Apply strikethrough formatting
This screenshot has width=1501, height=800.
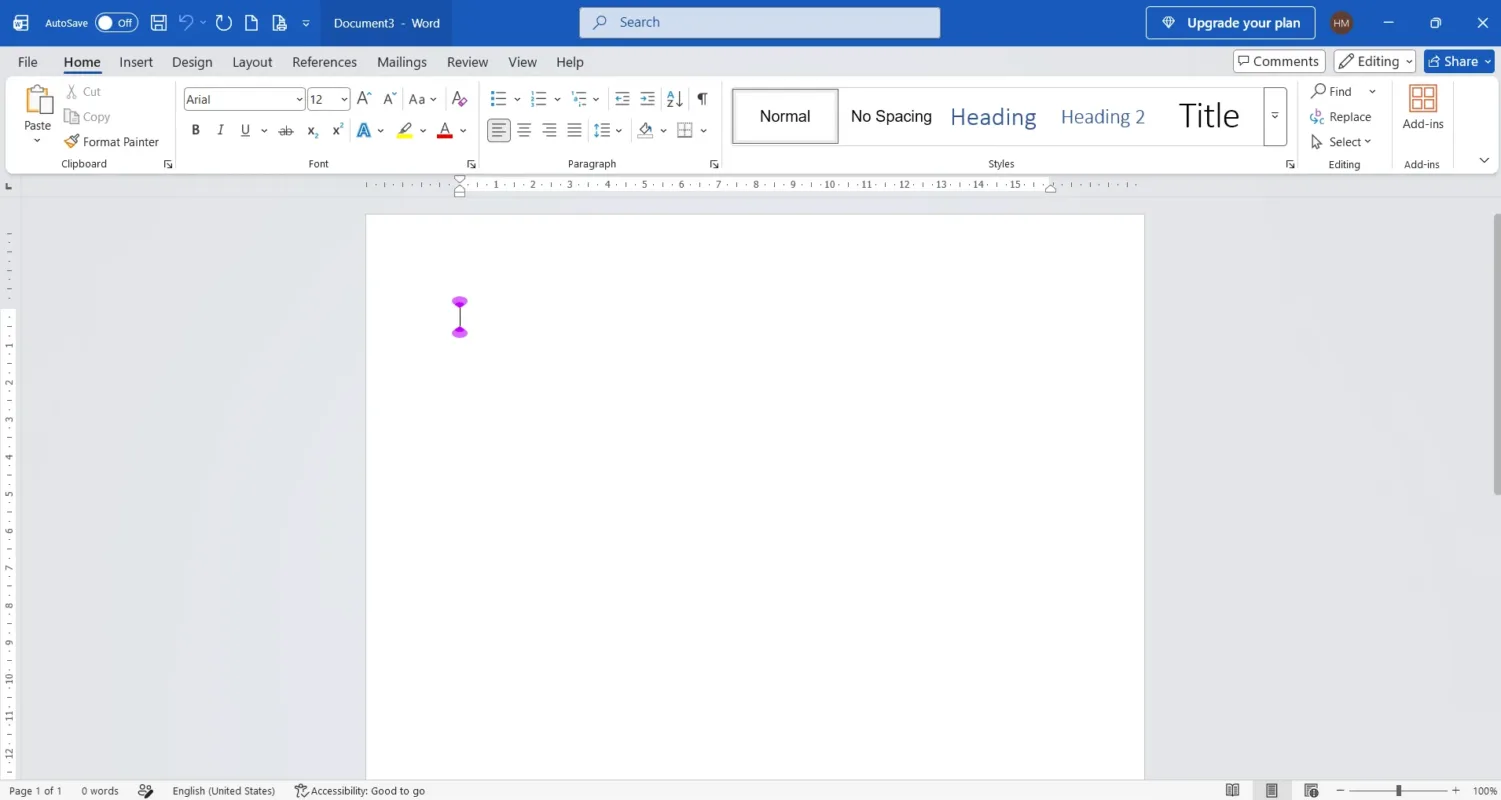pyautogui.click(x=286, y=130)
